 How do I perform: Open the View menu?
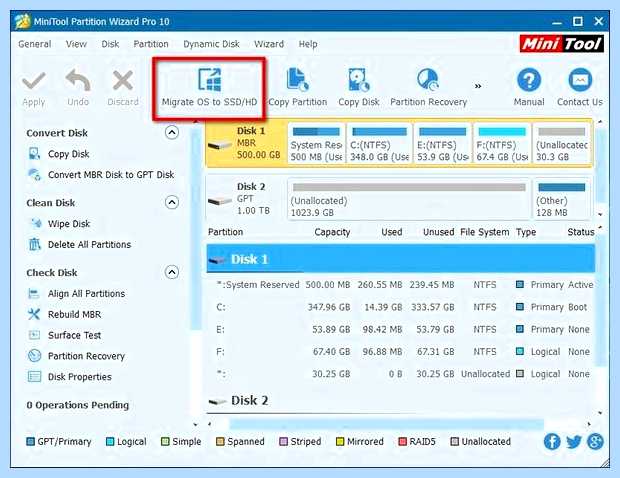(76, 44)
